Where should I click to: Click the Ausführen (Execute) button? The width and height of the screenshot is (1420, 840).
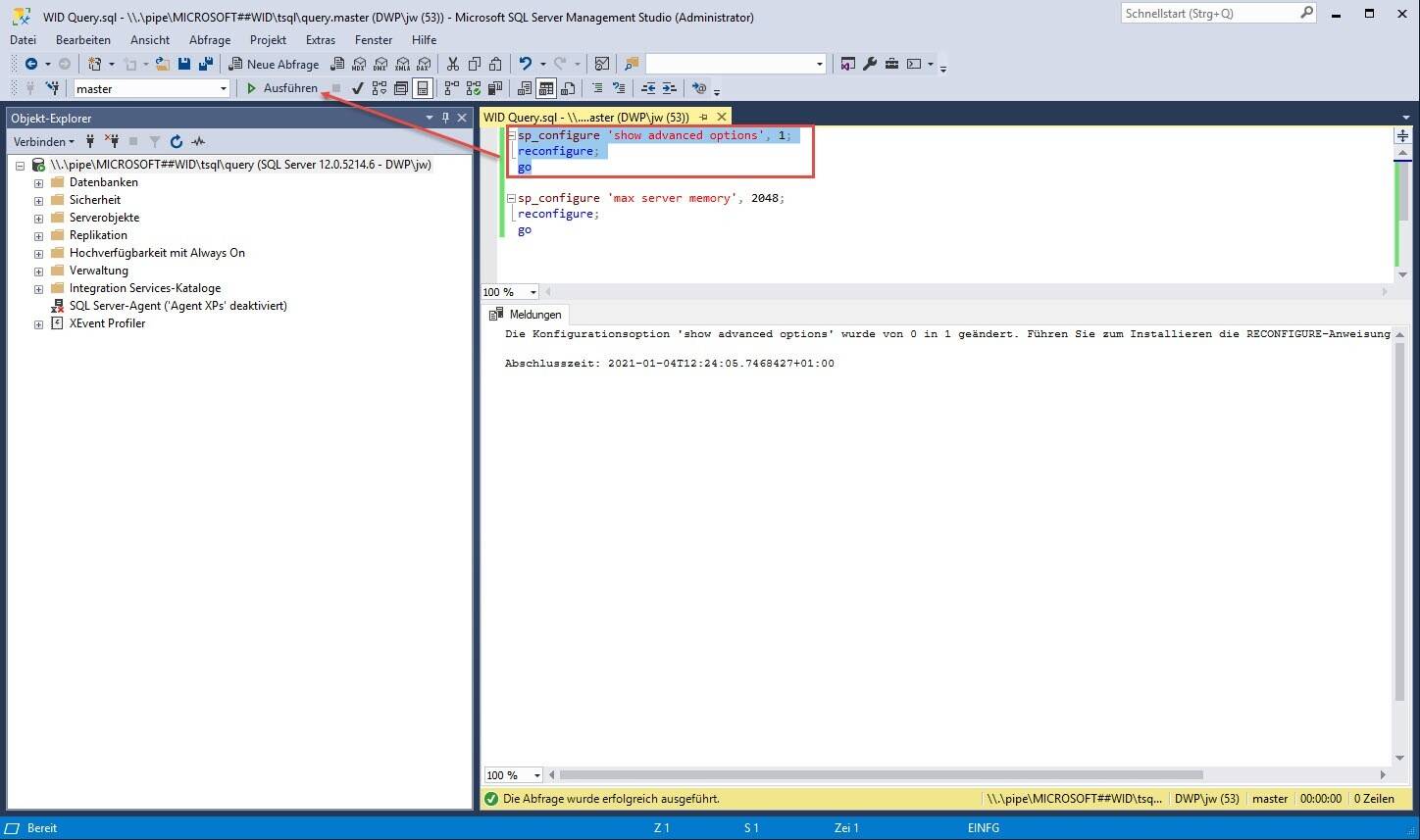282,88
